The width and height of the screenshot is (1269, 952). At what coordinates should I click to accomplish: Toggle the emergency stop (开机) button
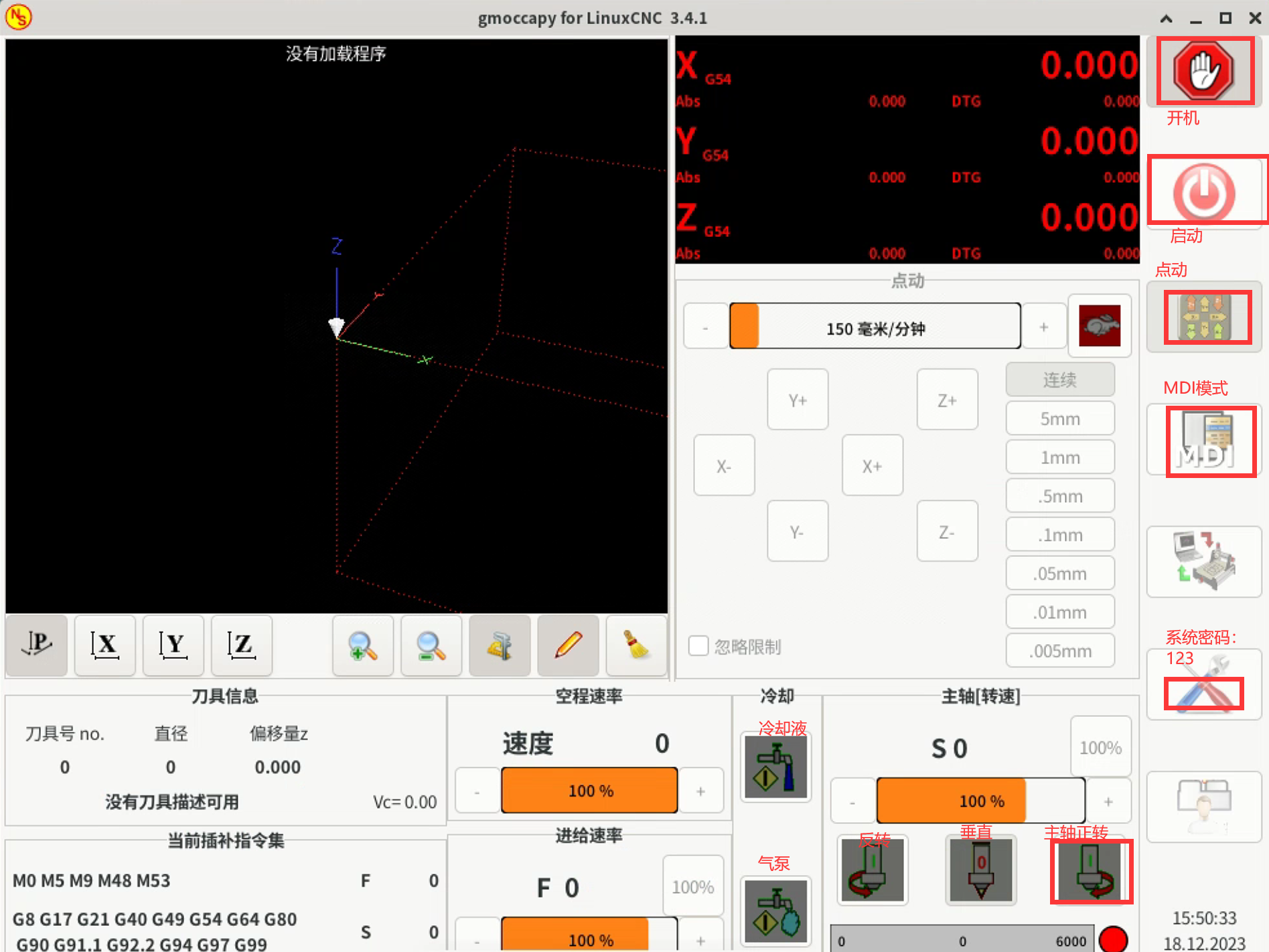[x=1203, y=71]
